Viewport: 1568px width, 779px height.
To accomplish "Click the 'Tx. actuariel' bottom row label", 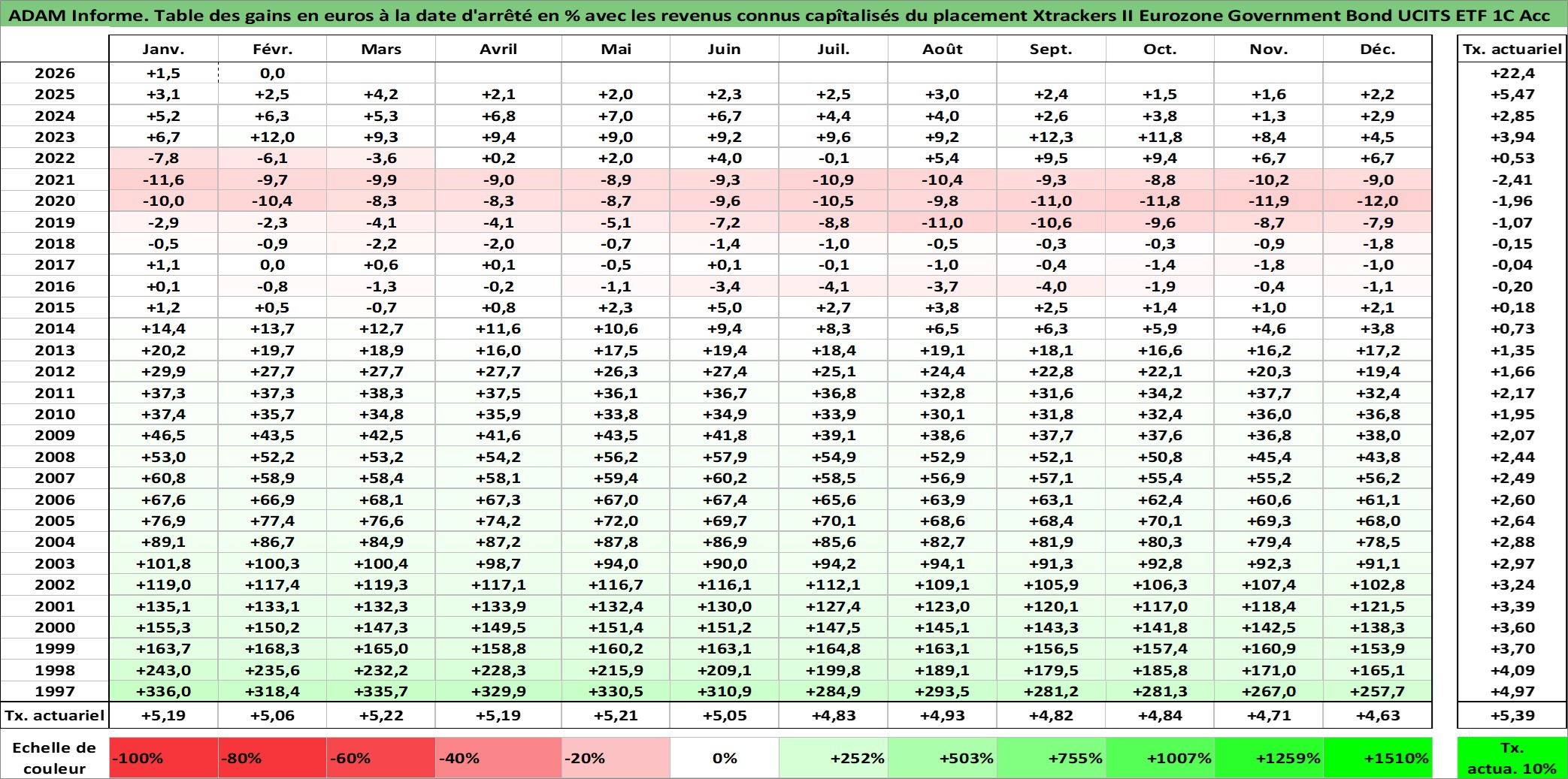I will 55,715.
